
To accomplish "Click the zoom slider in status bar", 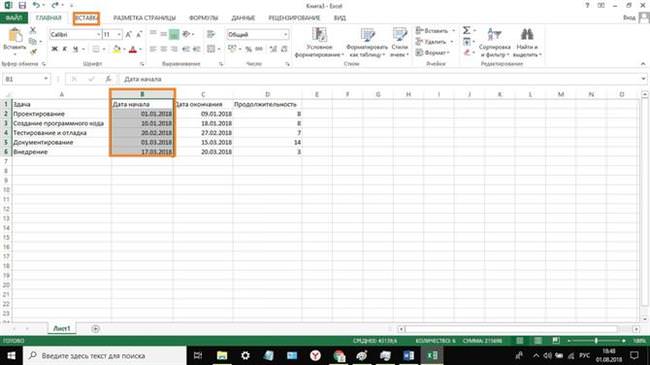I will (596, 341).
